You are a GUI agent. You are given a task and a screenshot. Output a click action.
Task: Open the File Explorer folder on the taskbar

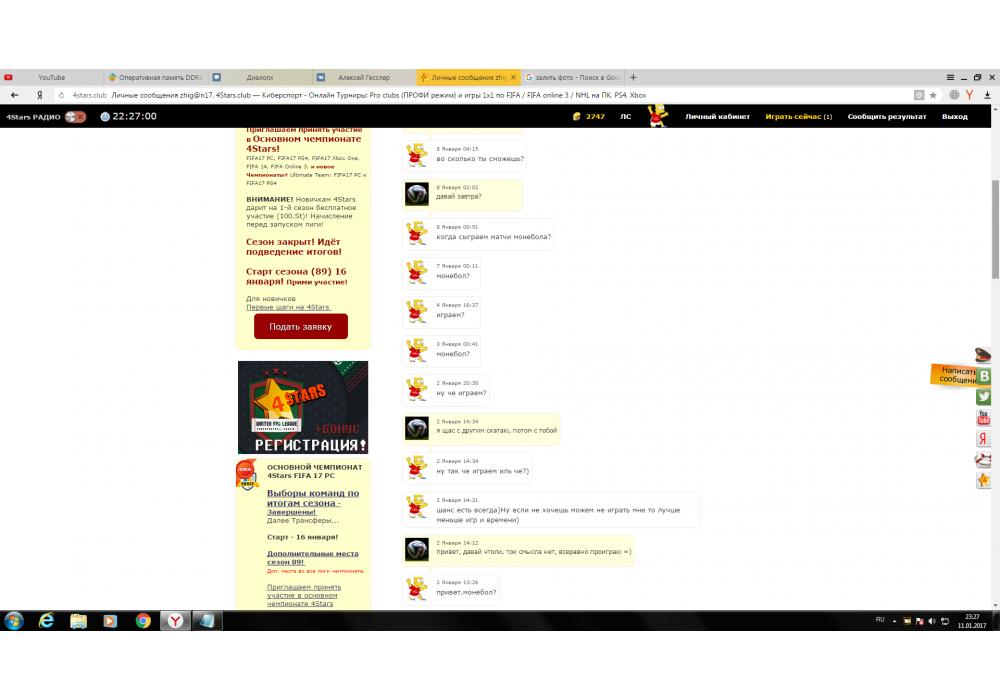click(78, 620)
